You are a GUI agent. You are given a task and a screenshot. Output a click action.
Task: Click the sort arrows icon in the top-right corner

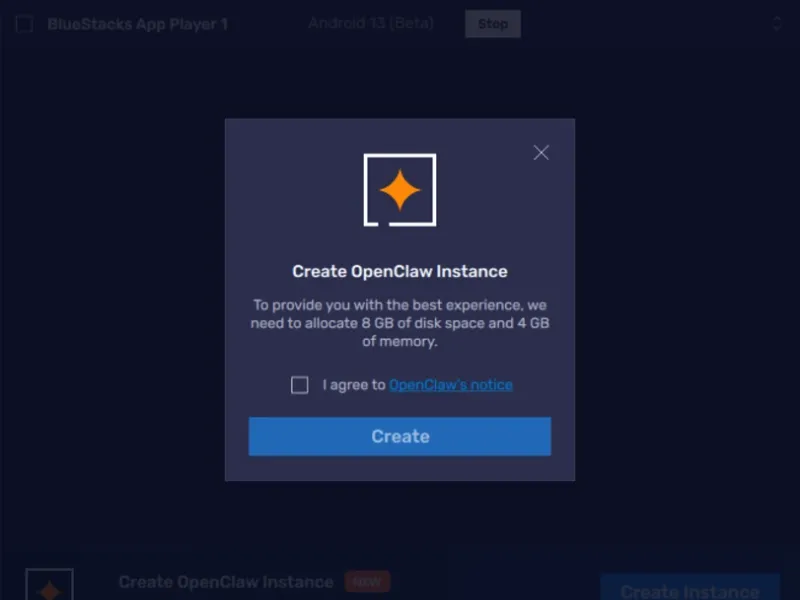point(777,23)
